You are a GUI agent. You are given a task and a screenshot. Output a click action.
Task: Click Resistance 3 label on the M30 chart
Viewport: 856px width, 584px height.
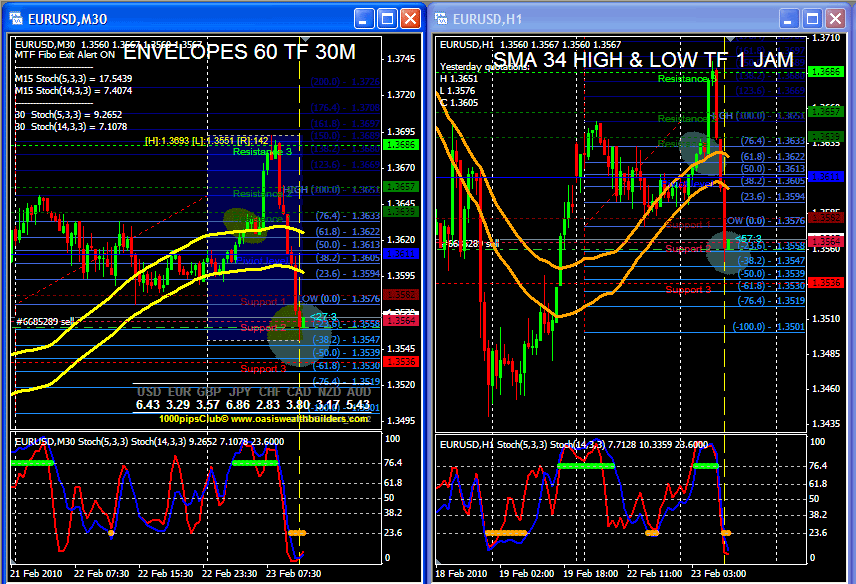pyautogui.click(x=262, y=152)
